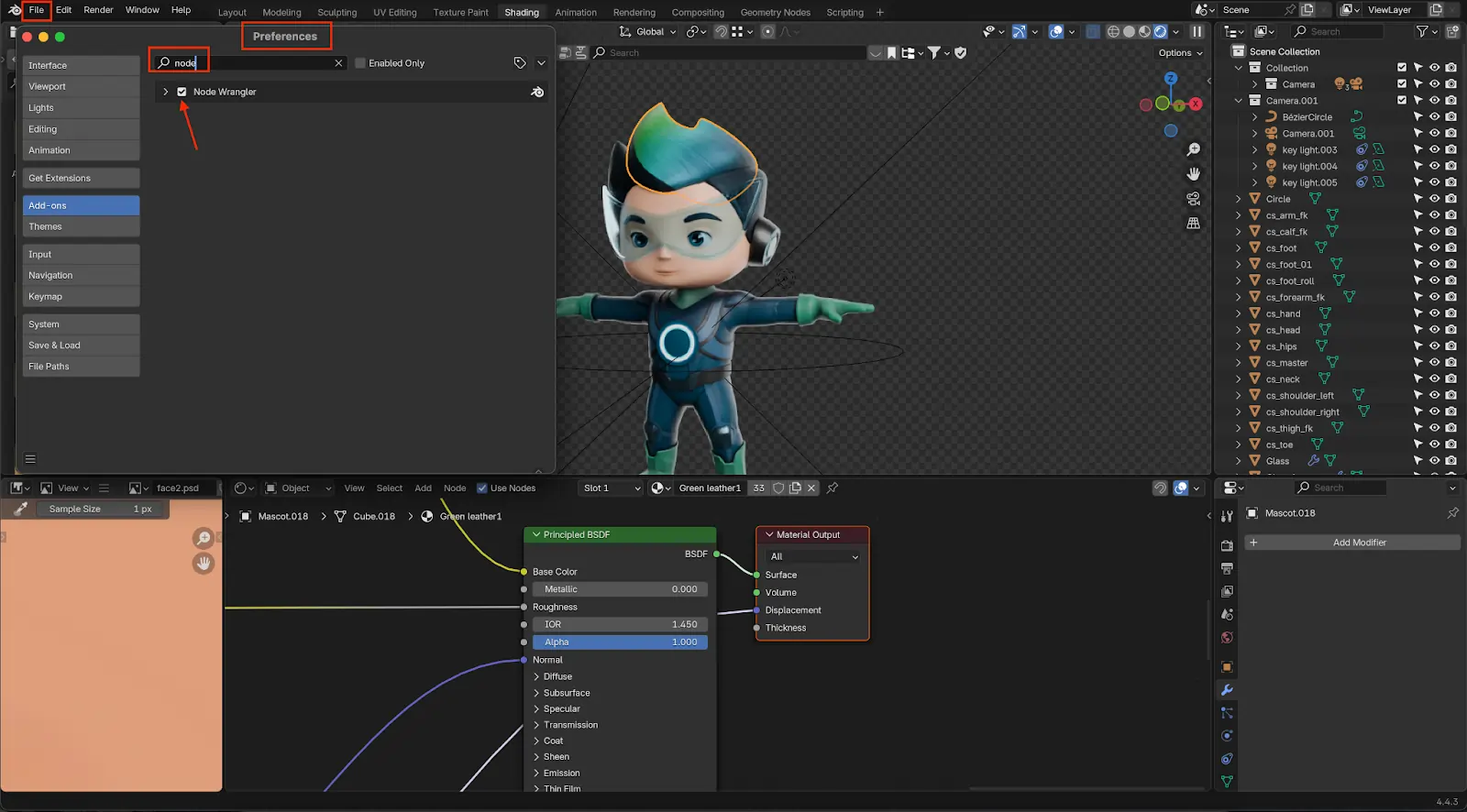Viewport: 1467px width, 812px height.
Task: Exclude Collection from view layer checkbox
Action: tap(1402, 68)
